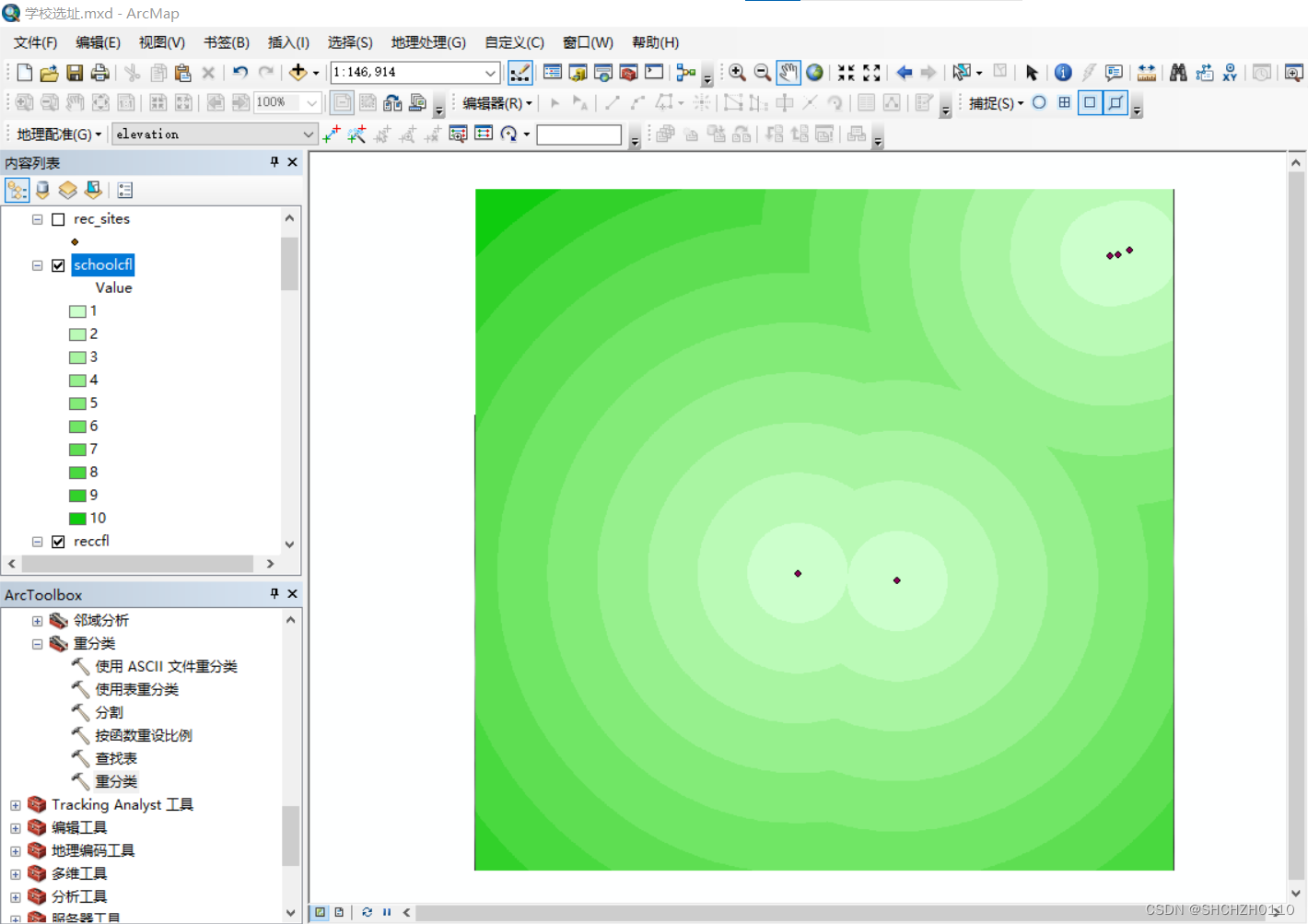
Task: Undo the last action
Action: click(x=240, y=72)
